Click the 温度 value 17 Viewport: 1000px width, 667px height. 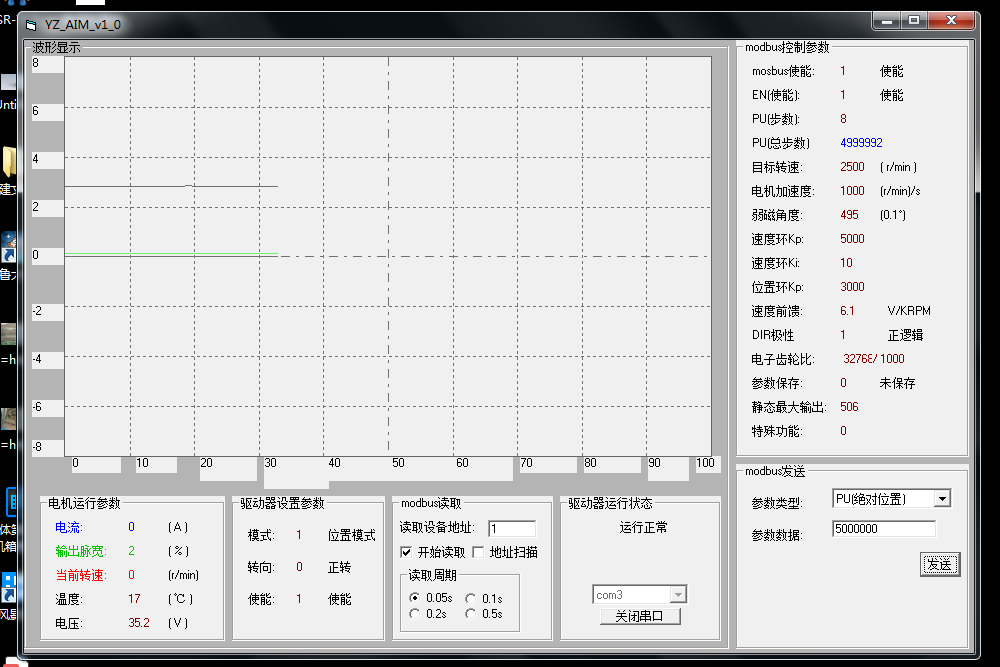134,599
